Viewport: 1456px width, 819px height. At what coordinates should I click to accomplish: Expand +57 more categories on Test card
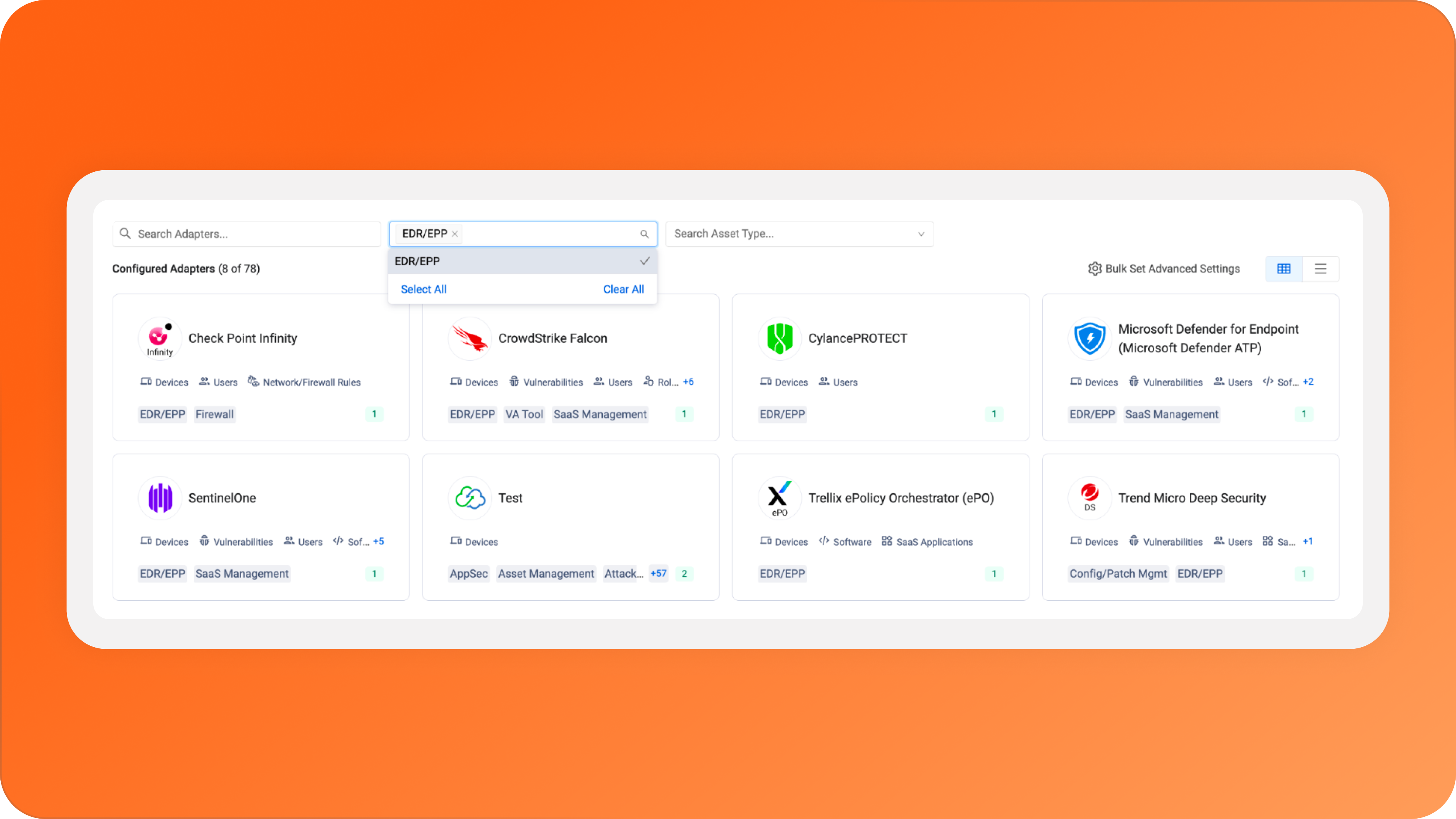click(658, 573)
